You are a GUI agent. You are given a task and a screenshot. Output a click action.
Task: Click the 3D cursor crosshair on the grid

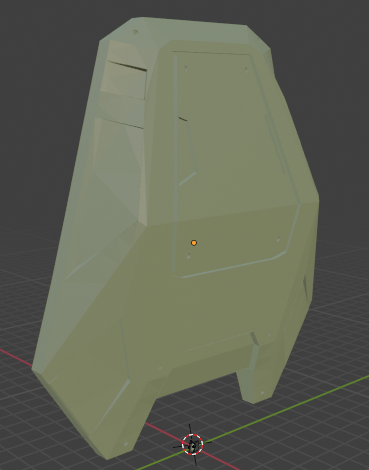[193, 444]
